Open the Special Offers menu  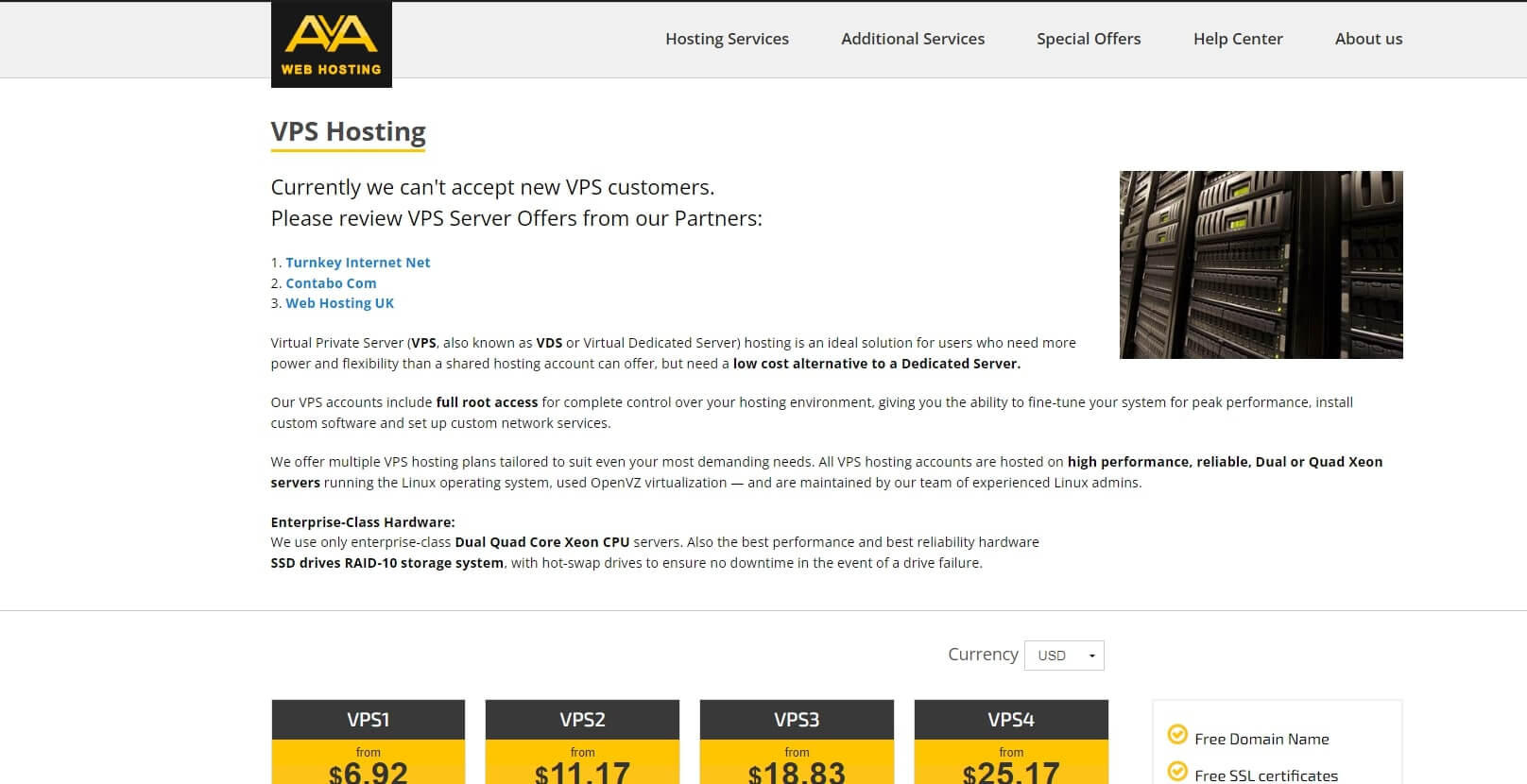pyautogui.click(x=1089, y=39)
